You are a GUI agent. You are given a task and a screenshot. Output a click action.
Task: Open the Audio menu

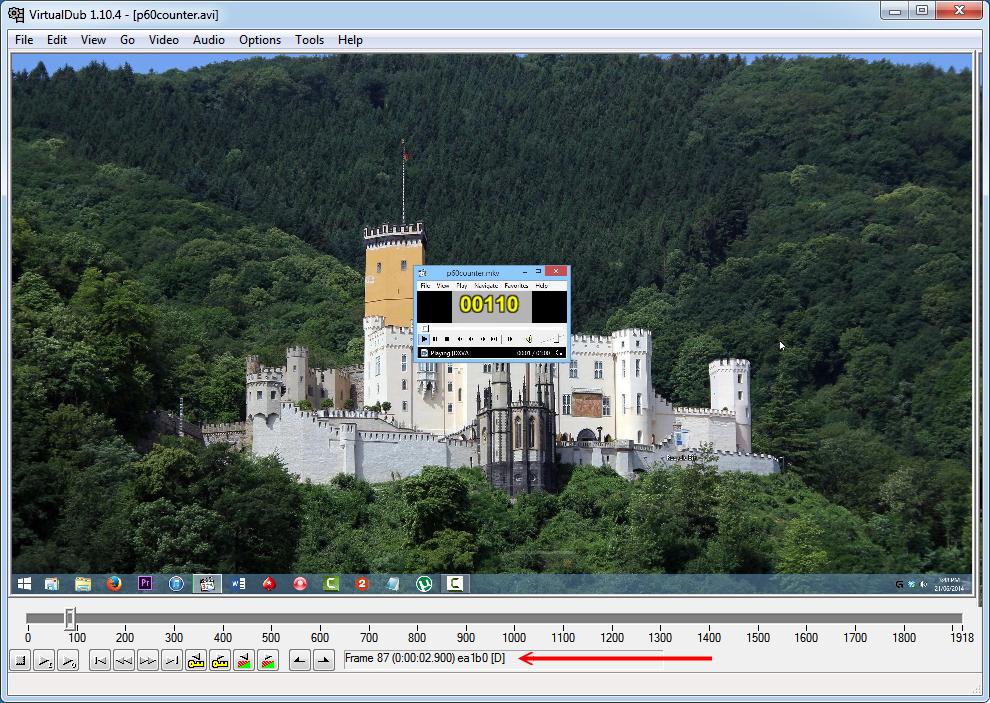tap(209, 40)
